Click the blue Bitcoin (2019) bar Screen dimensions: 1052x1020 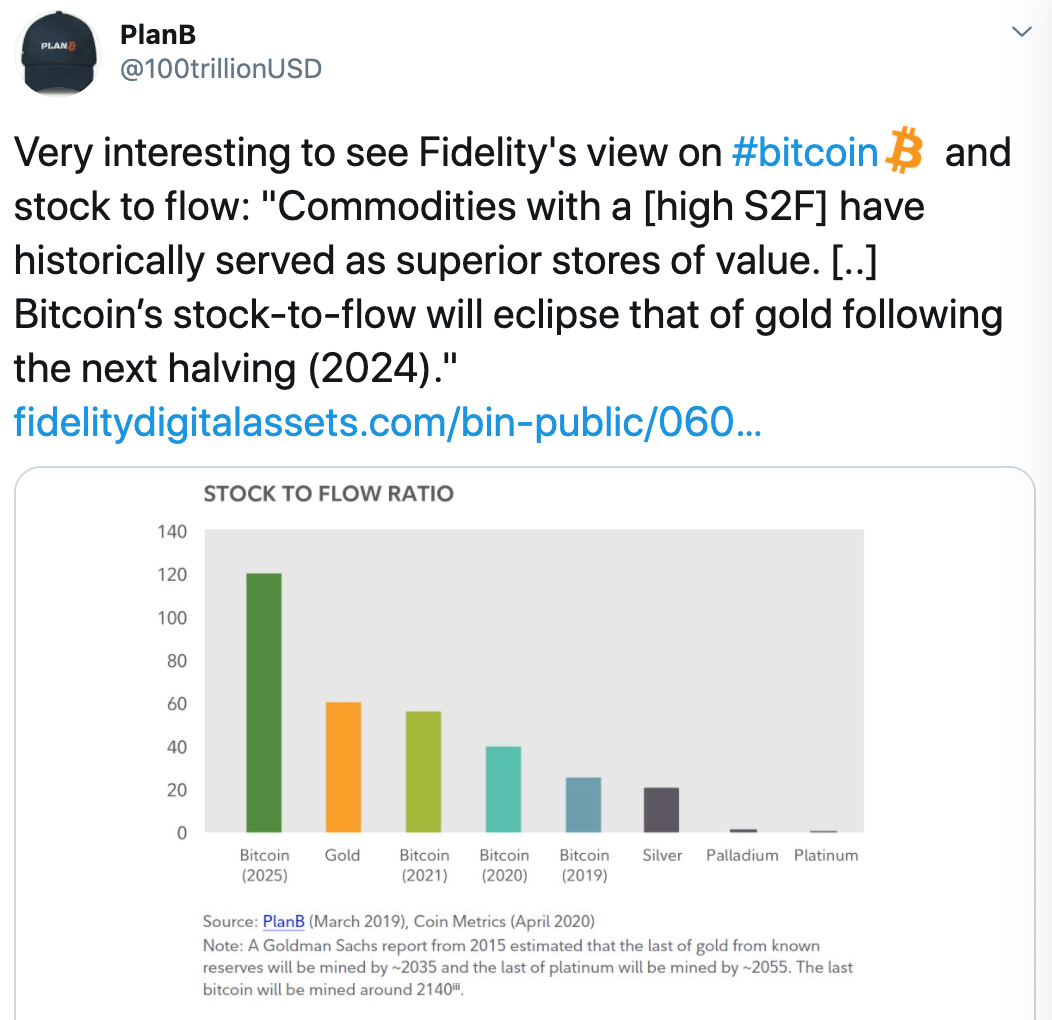coord(583,805)
